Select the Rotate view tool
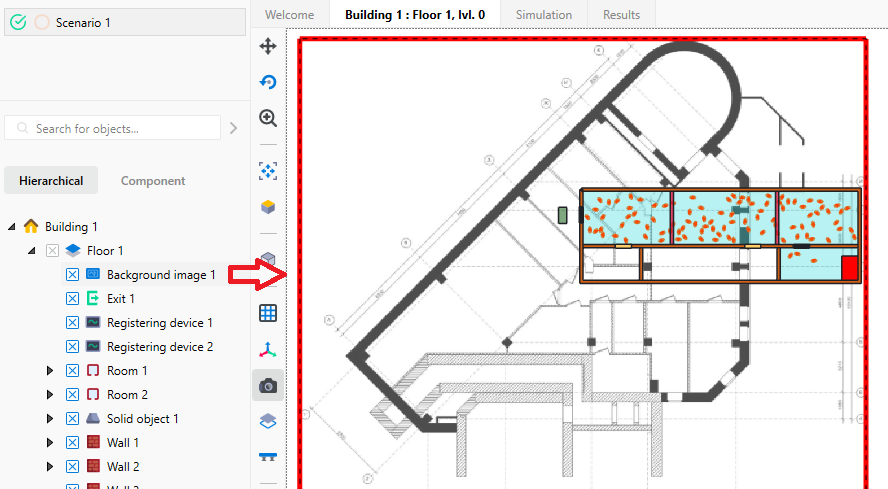The image size is (888, 489). (x=268, y=82)
